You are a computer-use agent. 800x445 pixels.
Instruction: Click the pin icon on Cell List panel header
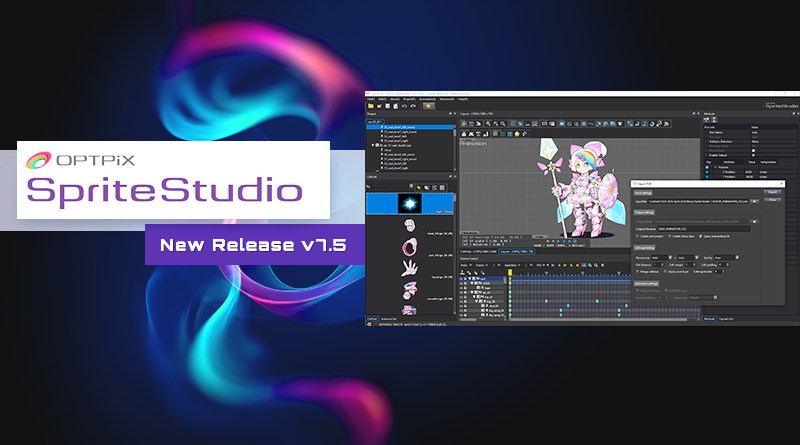(x=451, y=177)
